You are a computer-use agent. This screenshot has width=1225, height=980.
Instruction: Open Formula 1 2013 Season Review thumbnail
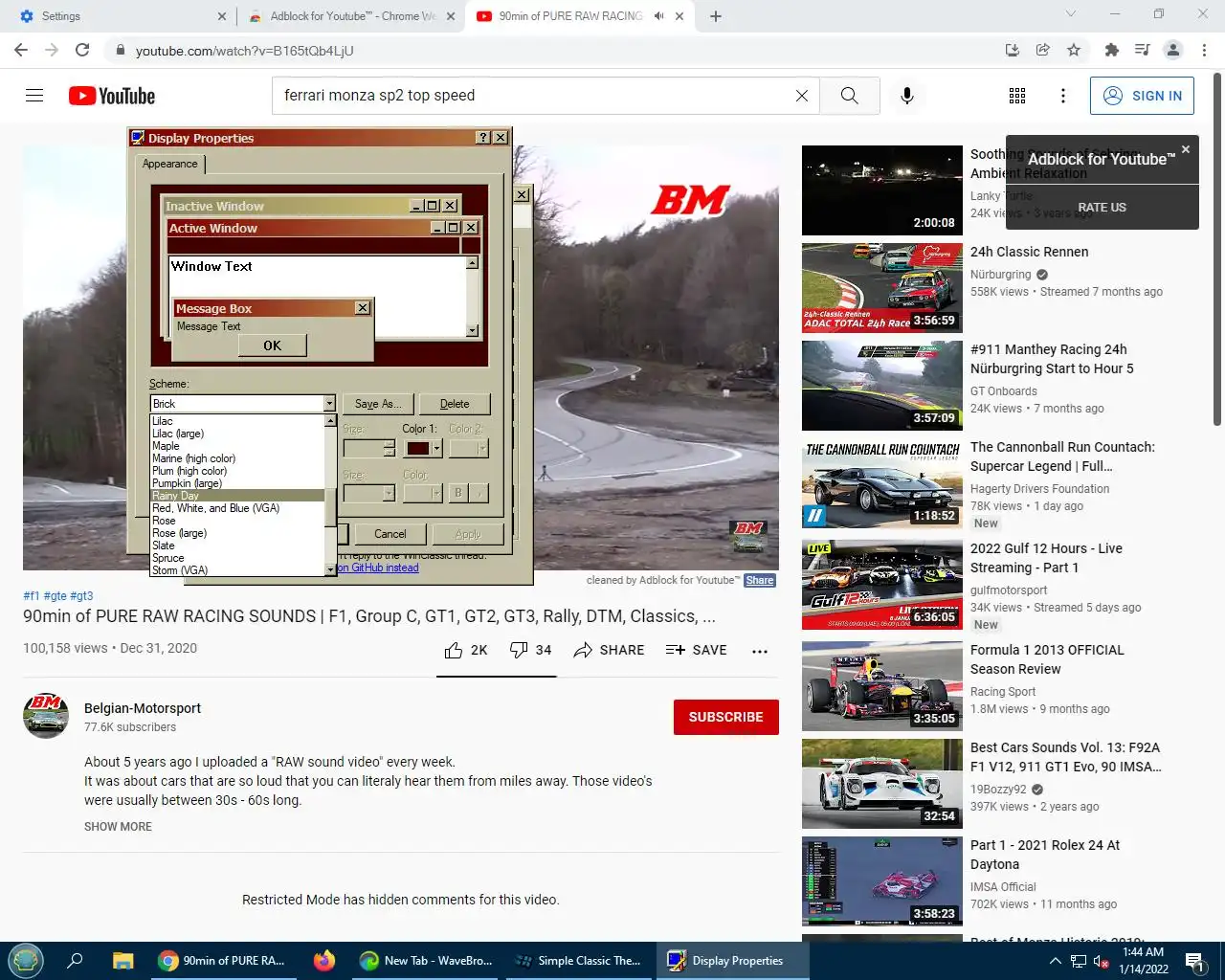[x=882, y=686]
